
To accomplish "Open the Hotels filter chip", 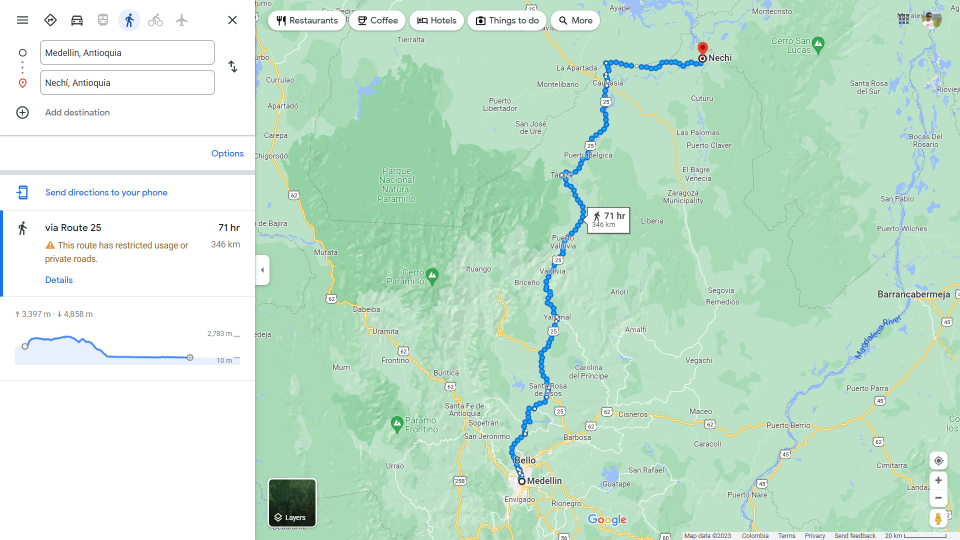I will tap(437, 21).
